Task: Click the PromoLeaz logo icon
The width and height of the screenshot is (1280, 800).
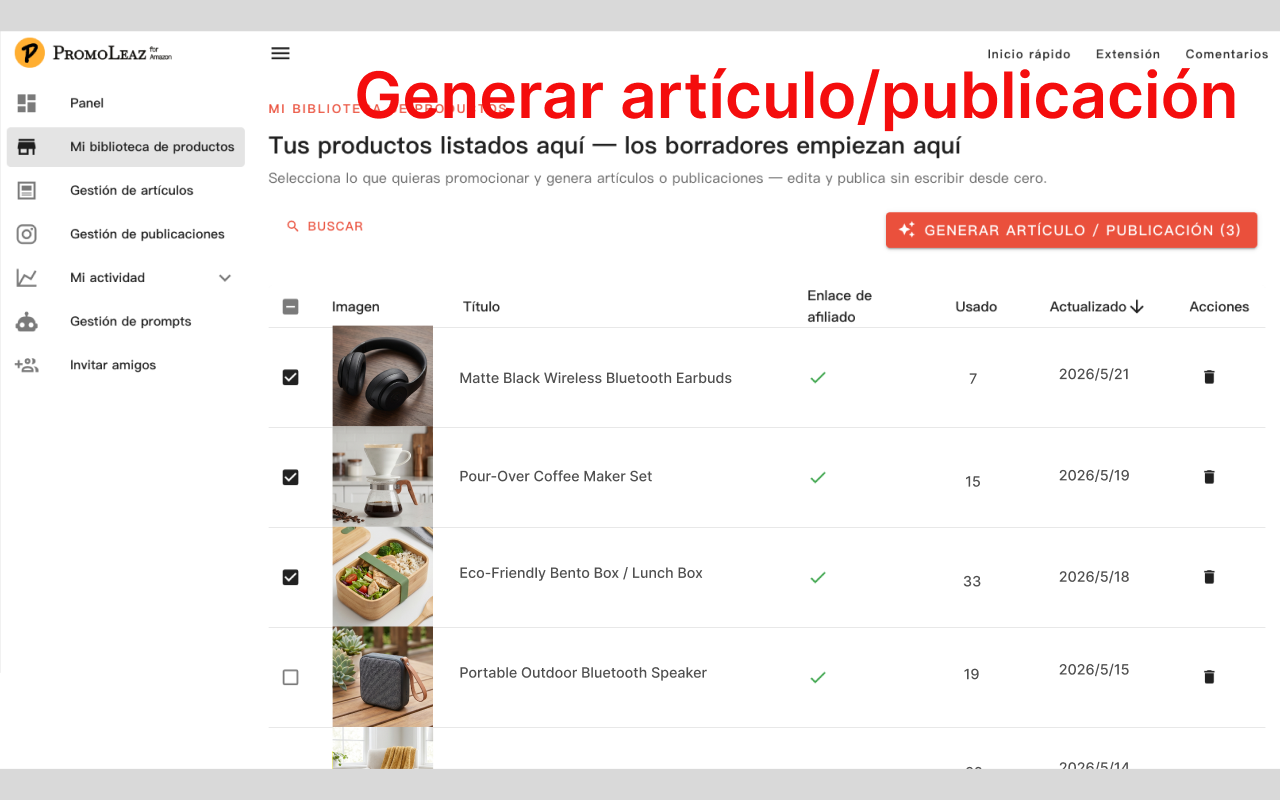Action: point(29,53)
